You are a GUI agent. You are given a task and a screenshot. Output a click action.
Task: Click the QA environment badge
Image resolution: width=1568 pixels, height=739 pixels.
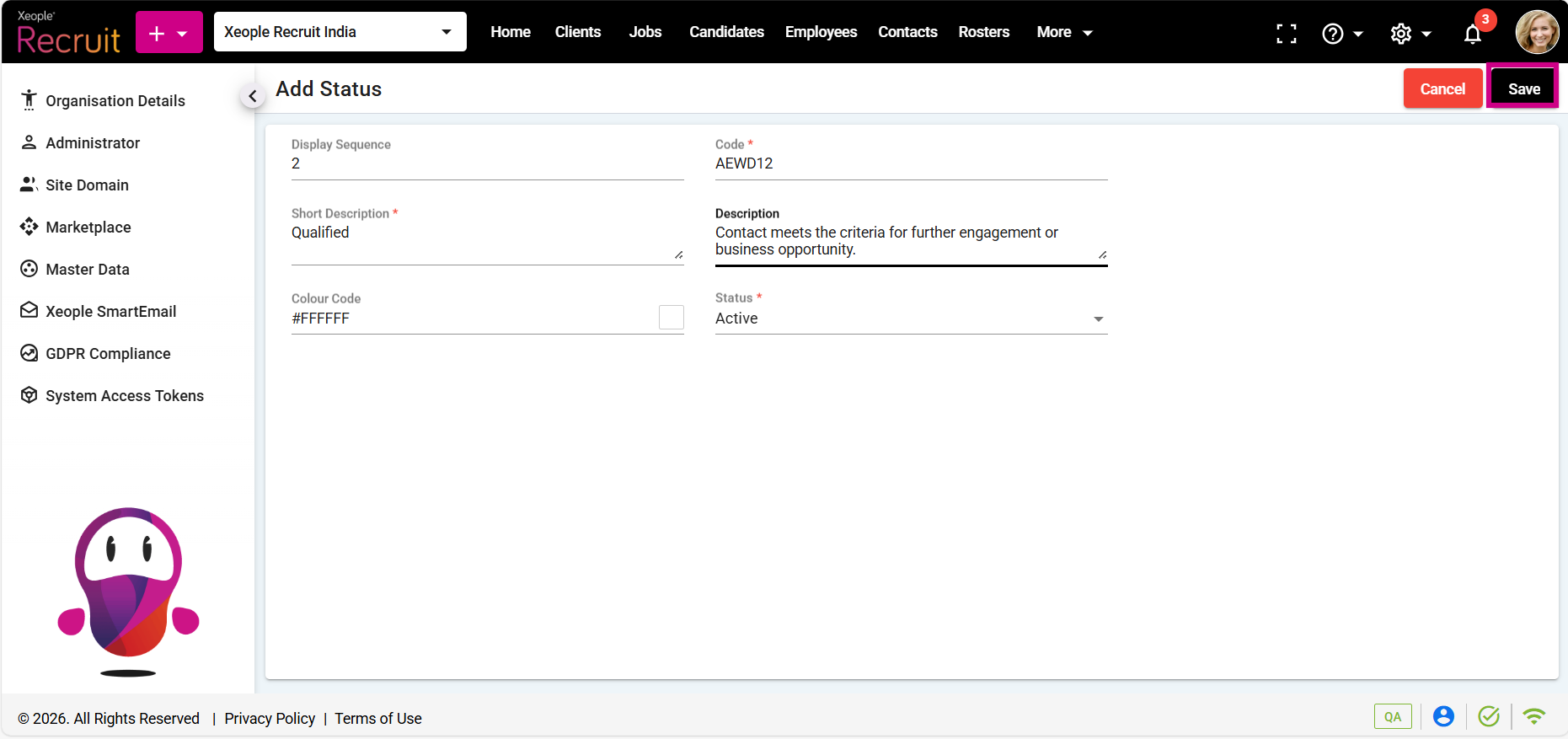click(x=1392, y=716)
